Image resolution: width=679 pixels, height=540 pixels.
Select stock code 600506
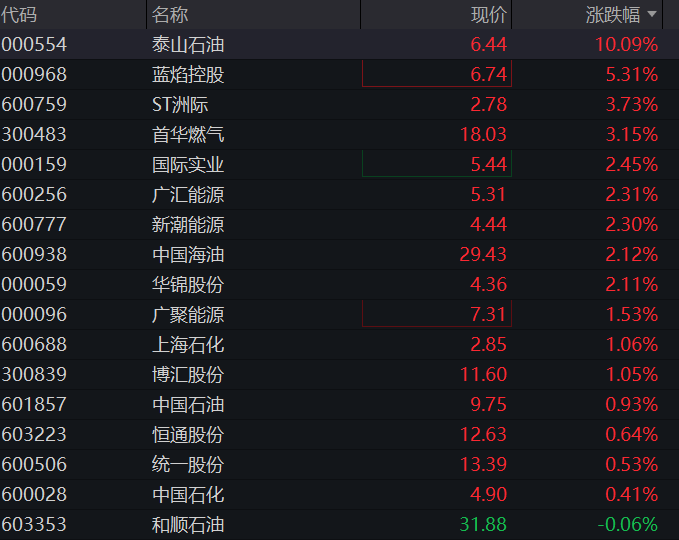tap(34, 465)
